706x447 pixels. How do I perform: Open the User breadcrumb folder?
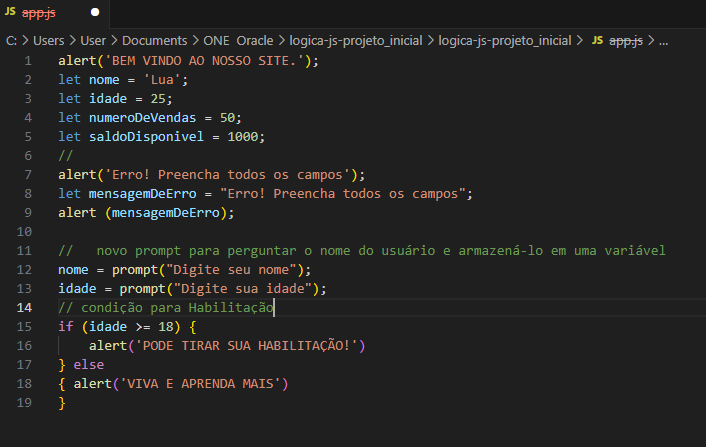[93, 41]
